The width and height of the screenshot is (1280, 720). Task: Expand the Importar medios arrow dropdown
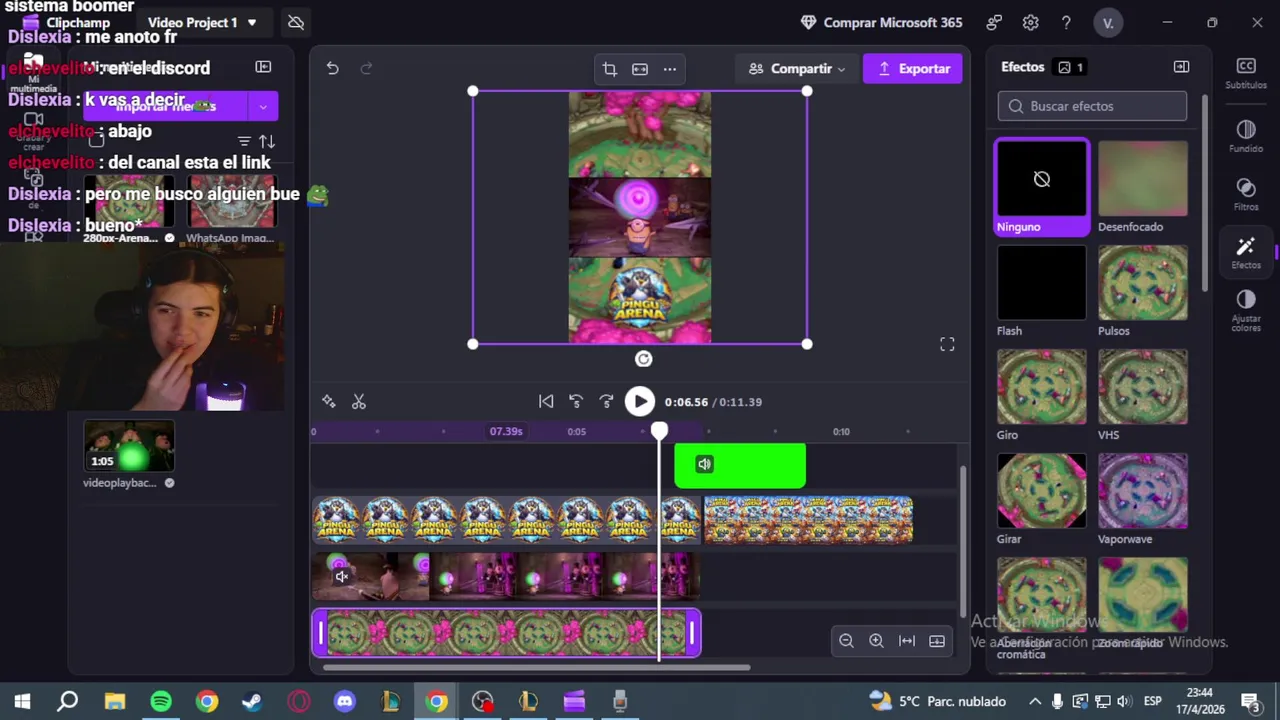(x=263, y=106)
